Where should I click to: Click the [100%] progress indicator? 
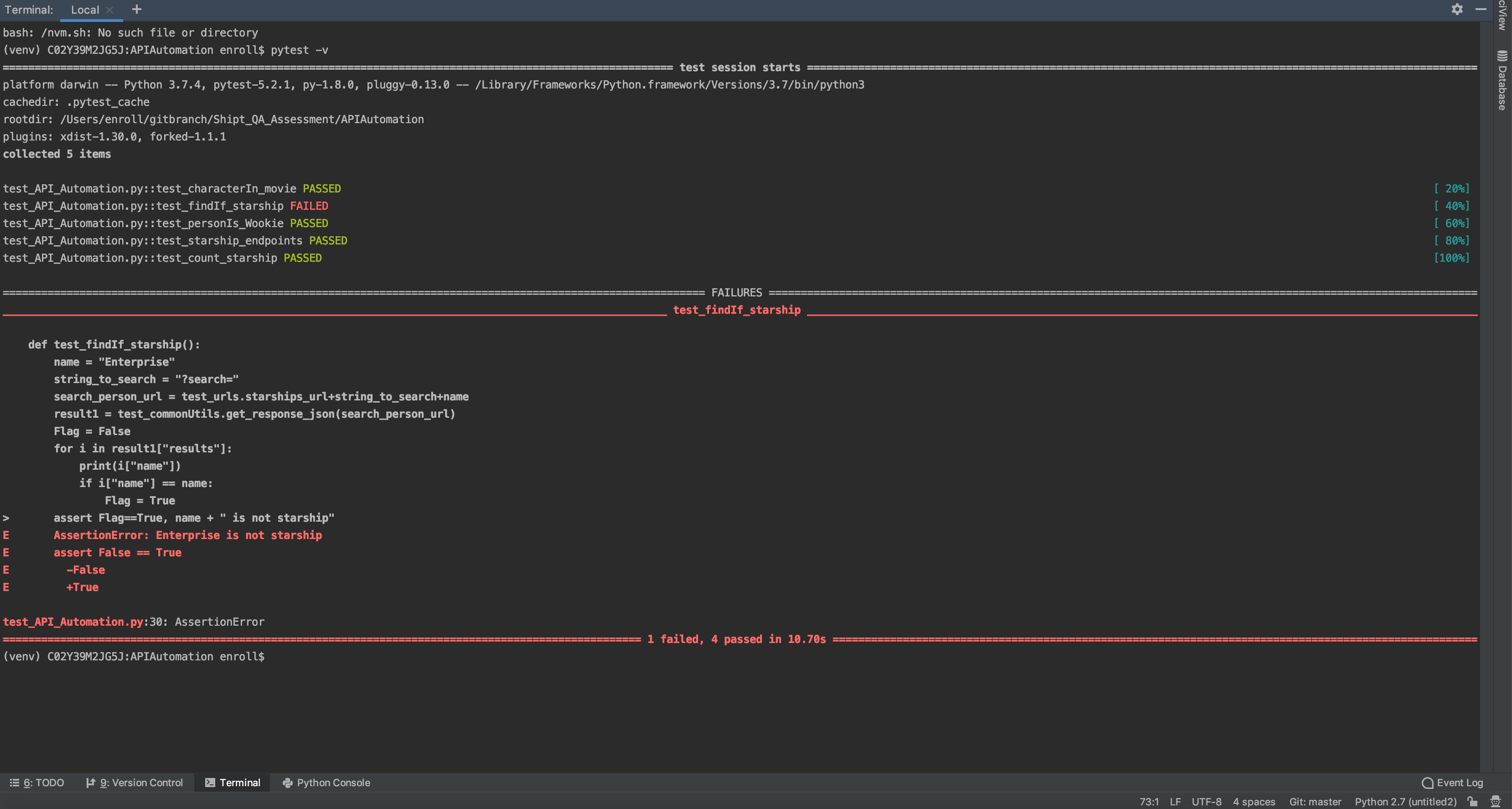pyautogui.click(x=1451, y=258)
